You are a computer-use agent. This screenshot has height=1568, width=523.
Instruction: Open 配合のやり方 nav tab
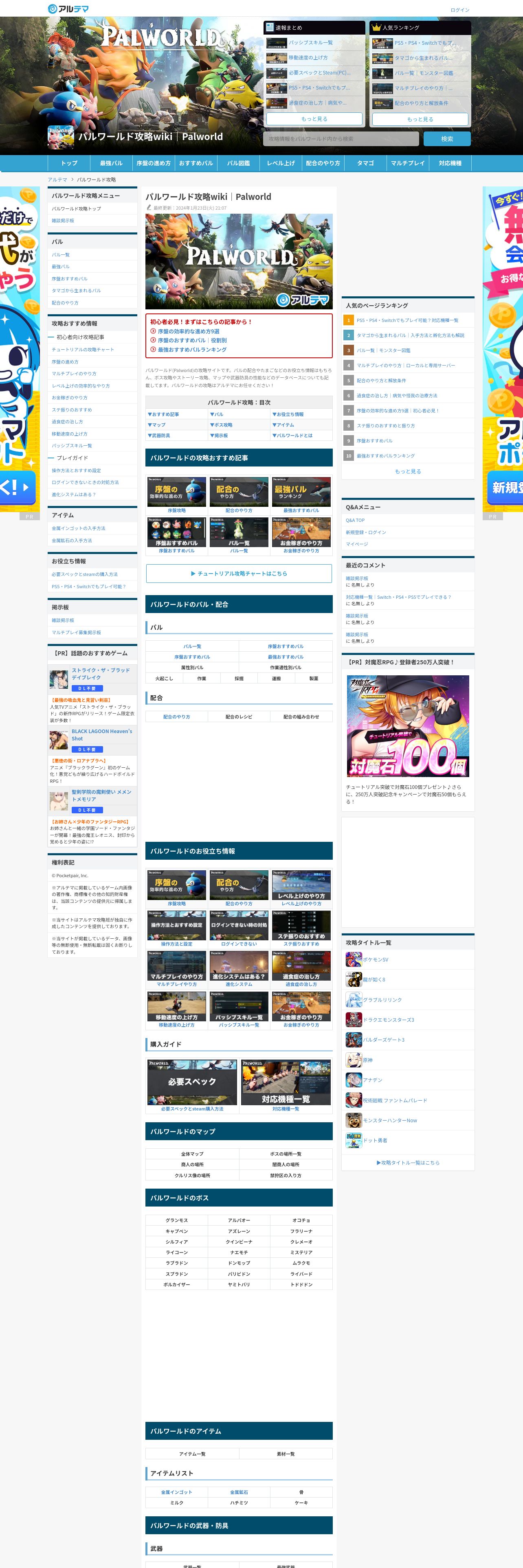point(323,163)
